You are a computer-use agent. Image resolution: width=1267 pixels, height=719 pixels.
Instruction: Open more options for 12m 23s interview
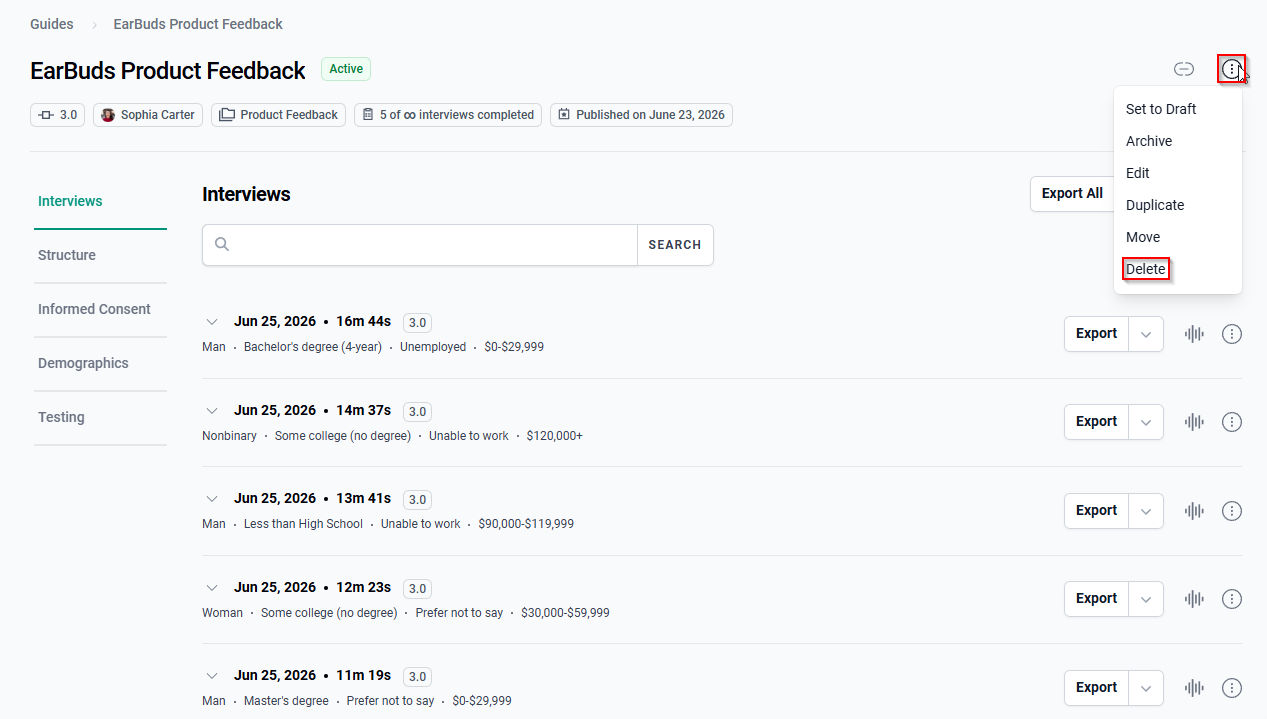[x=1232, y=599]
